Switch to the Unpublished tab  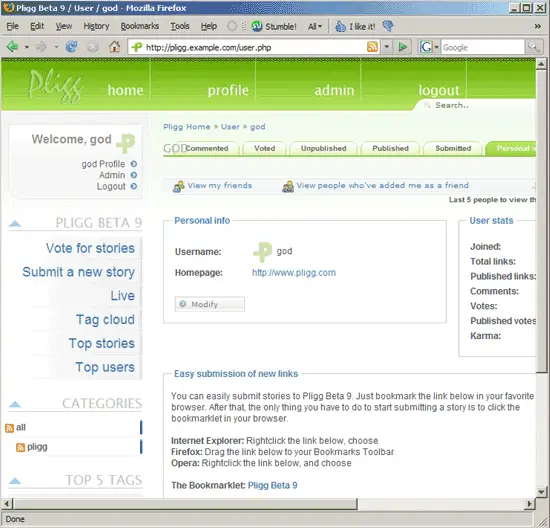(323, 148)
